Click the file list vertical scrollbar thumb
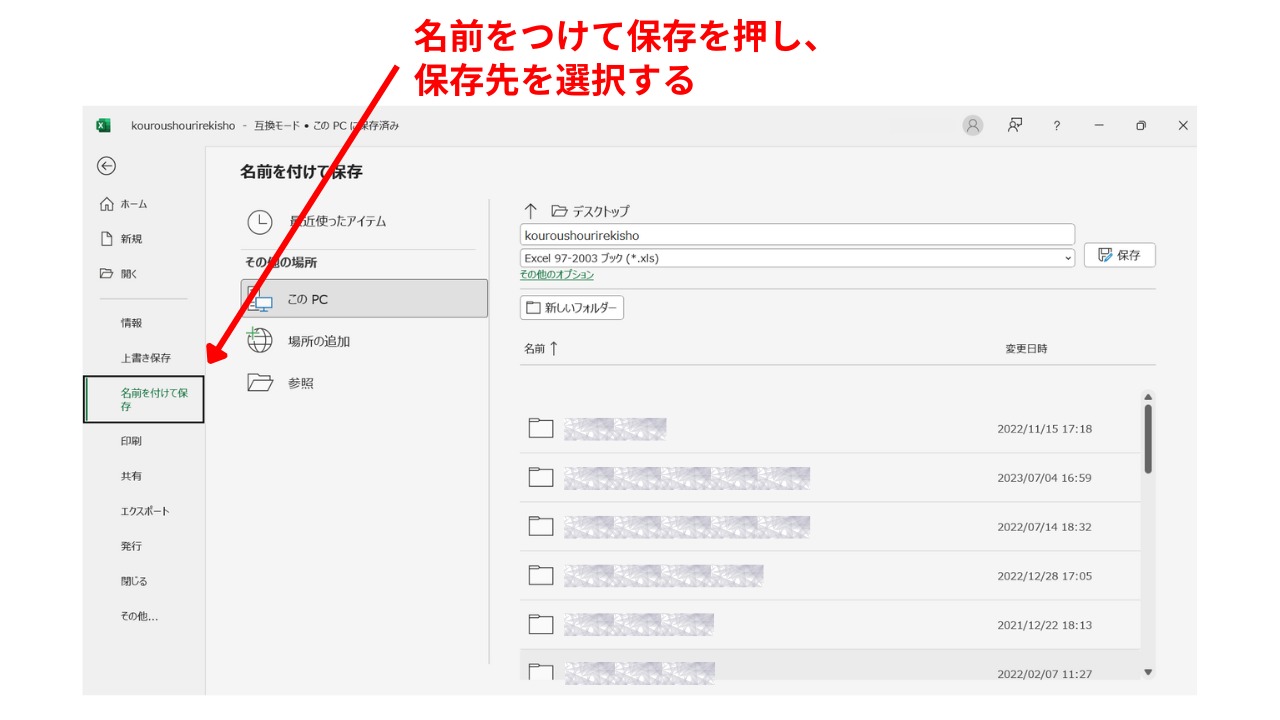The image size is (1280, 720). (1148, 438)
